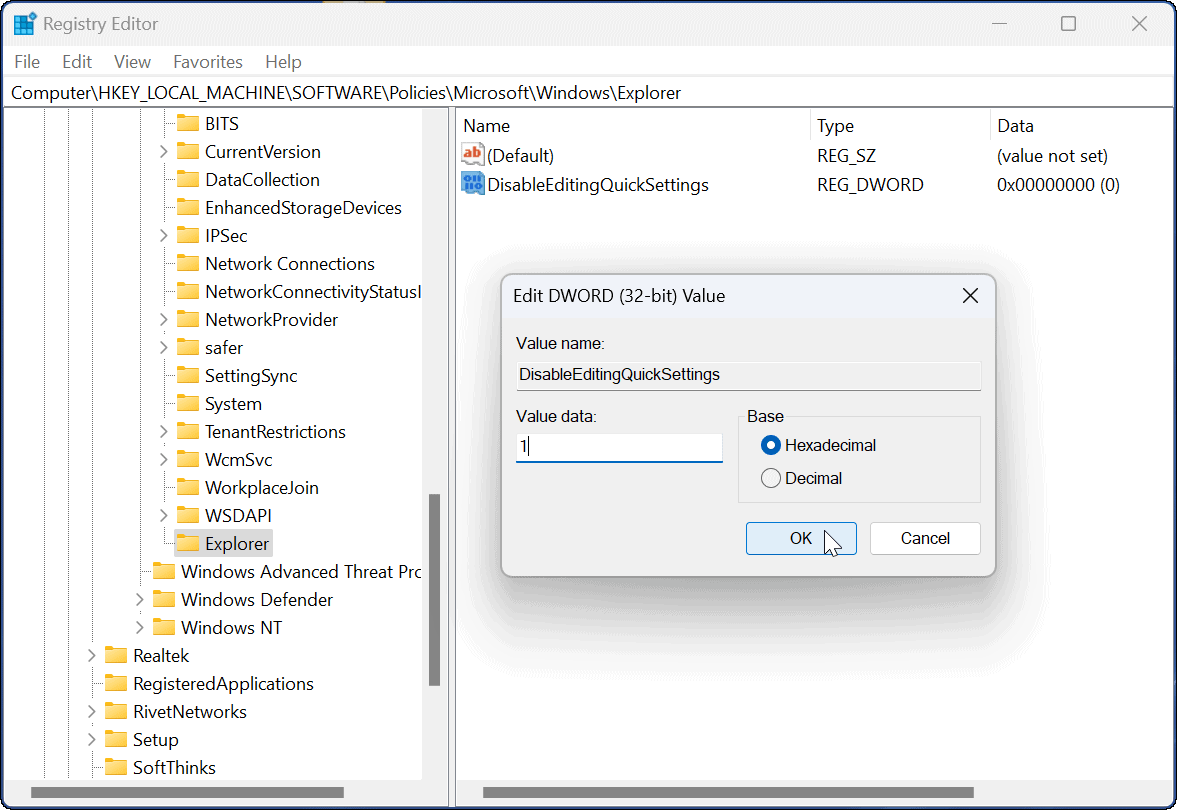
Task: Expand the TenantRestrictions key
Action: click(x=163, y=431)
